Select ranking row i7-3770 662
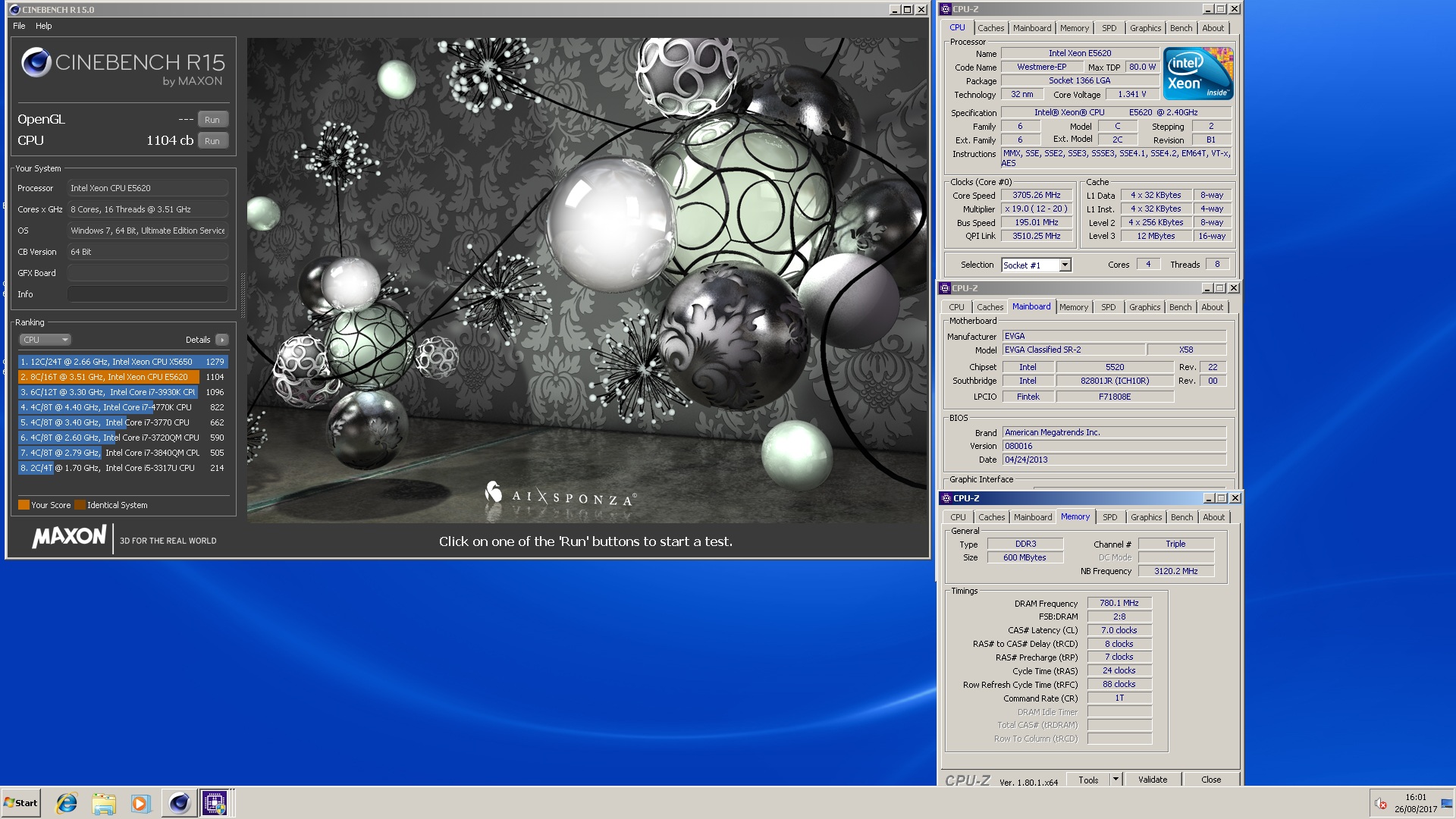The image size is (1456, 819). 123,422
